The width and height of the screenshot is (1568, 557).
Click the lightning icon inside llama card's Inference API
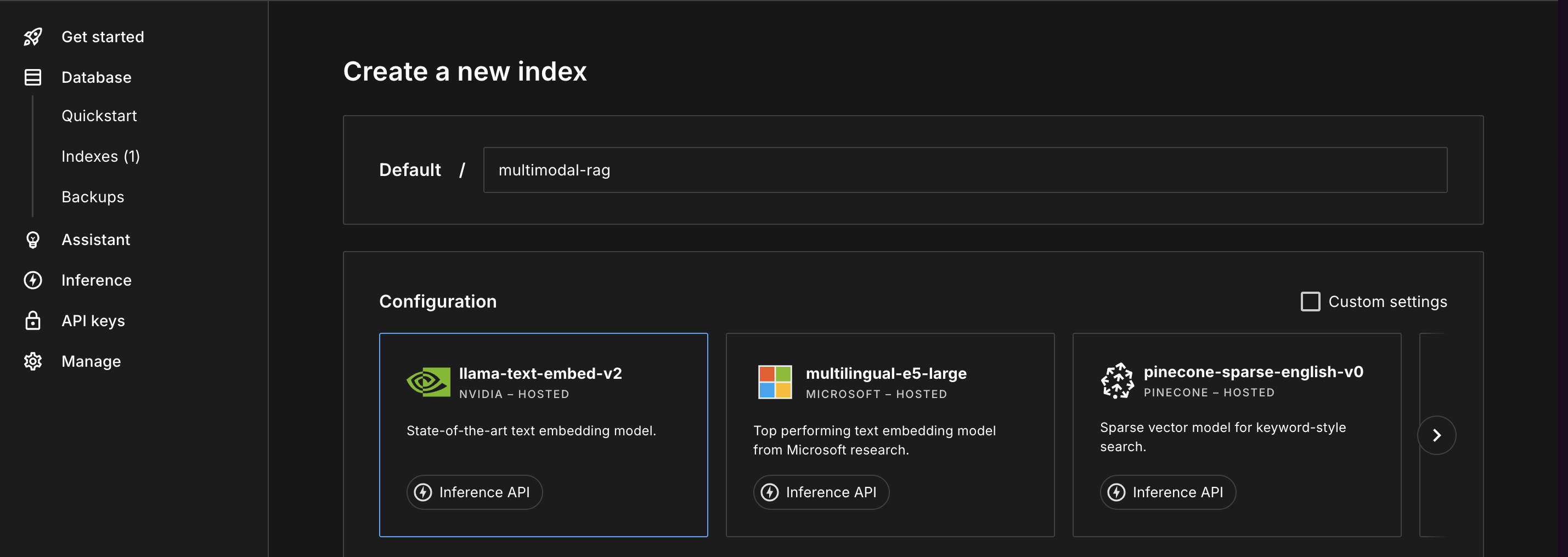pos(423,492)
